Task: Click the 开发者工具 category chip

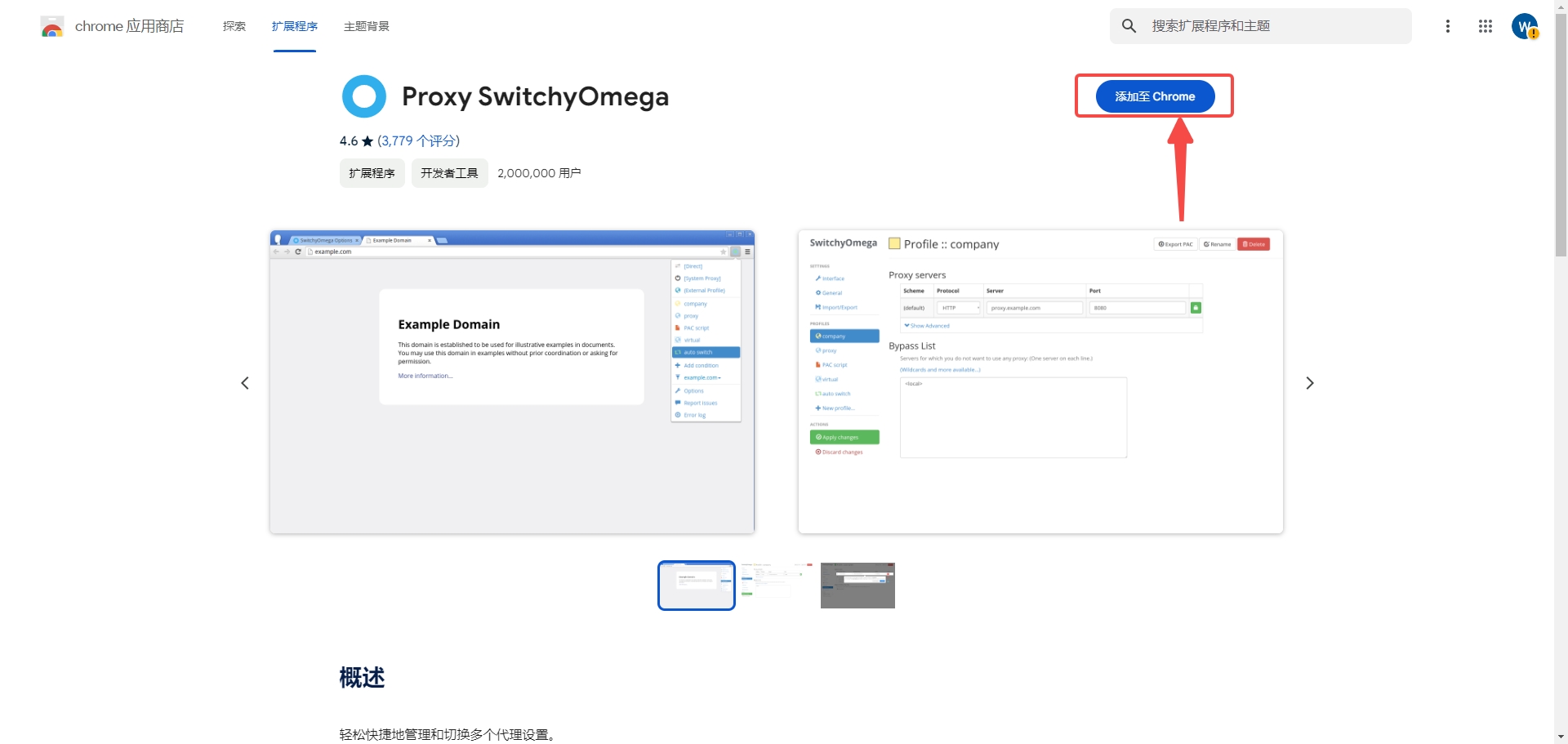Action: tap(449, 173)
